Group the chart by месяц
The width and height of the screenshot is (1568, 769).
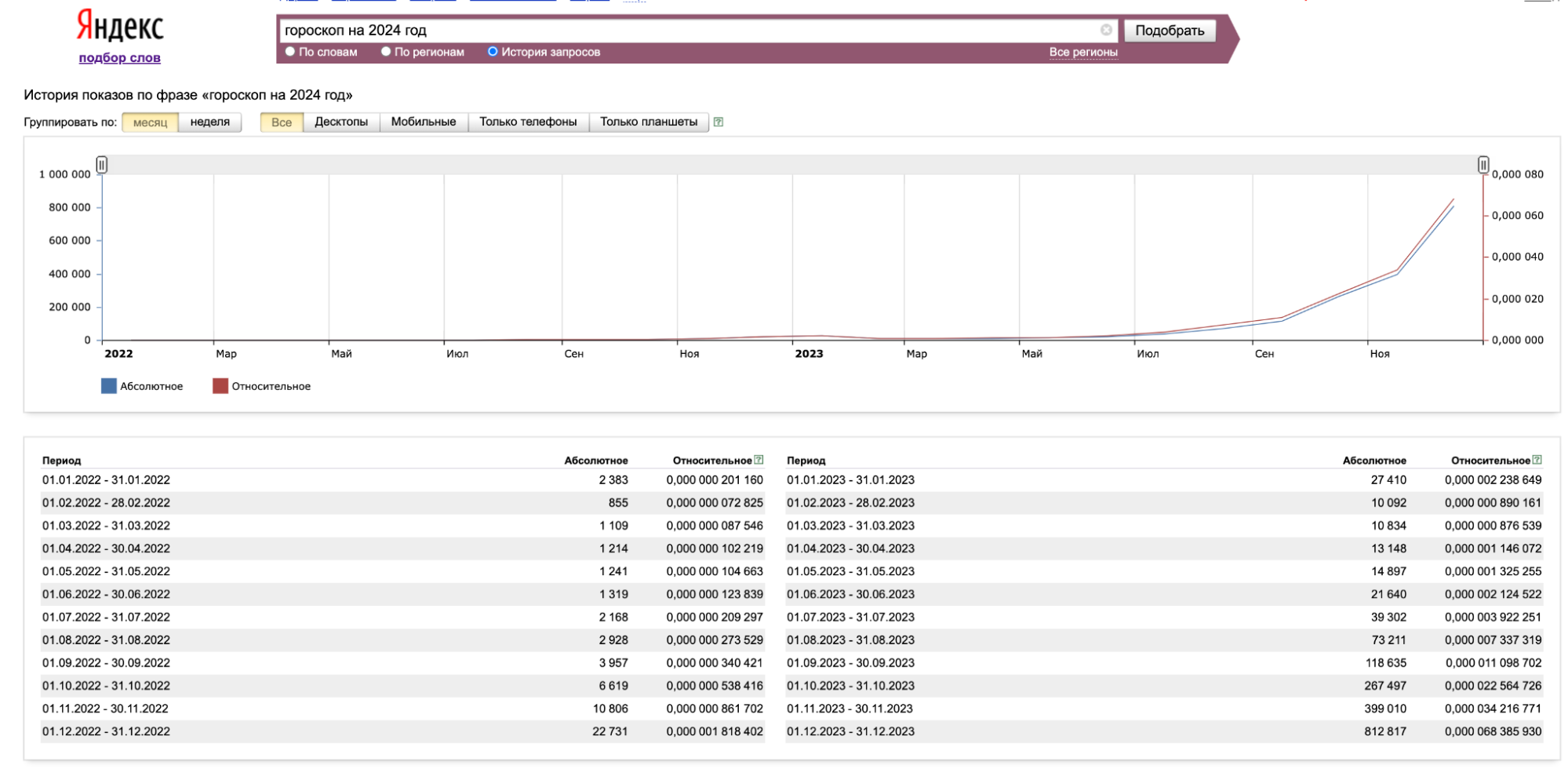click(150, 122)
